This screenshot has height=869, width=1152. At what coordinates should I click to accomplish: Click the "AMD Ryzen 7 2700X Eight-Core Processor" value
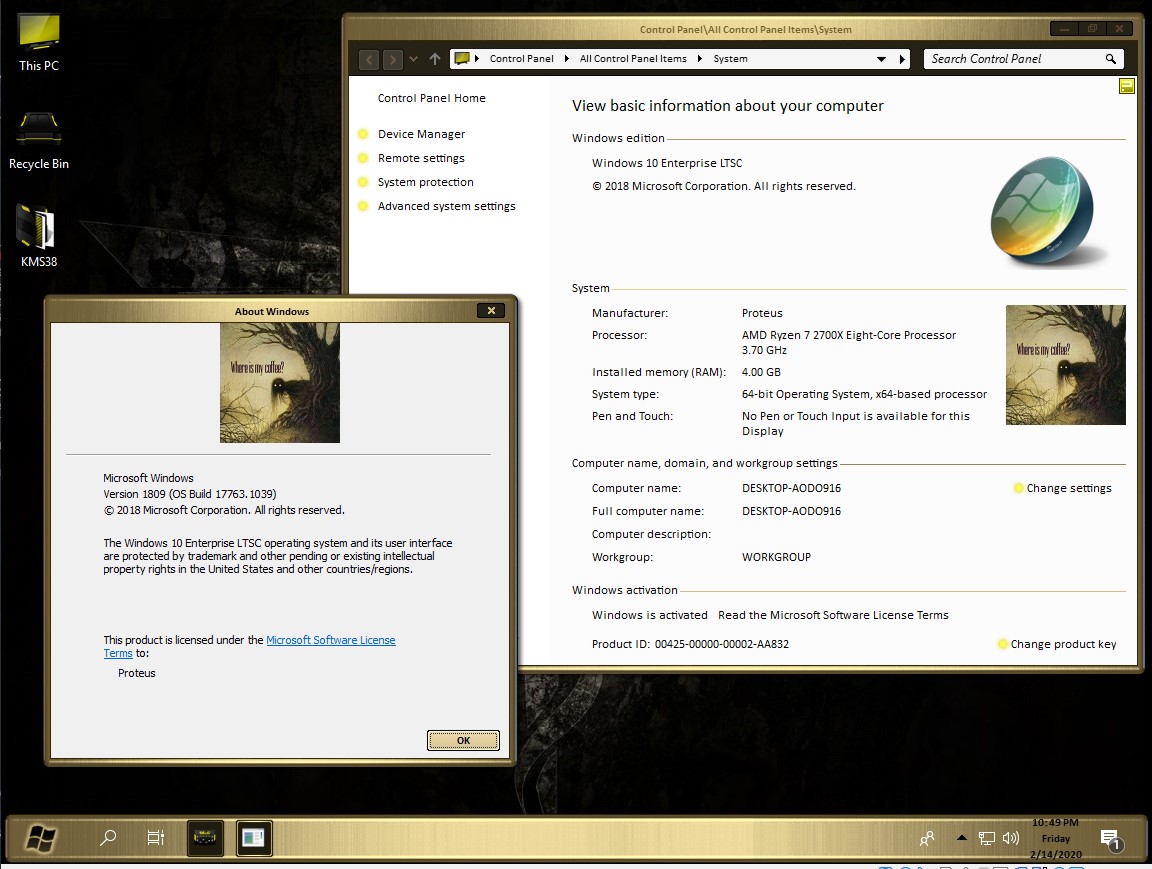(x=849, y=335)
